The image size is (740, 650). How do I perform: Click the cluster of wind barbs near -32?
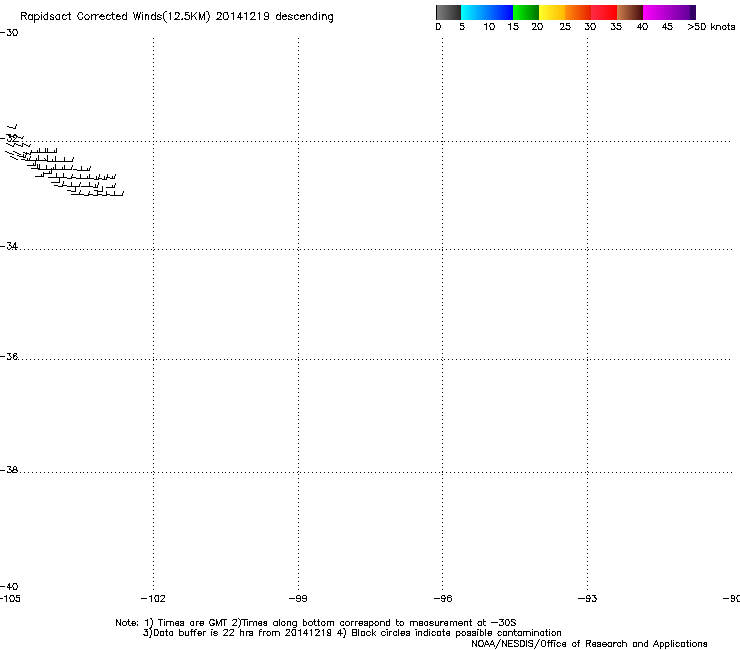[65, 160]
